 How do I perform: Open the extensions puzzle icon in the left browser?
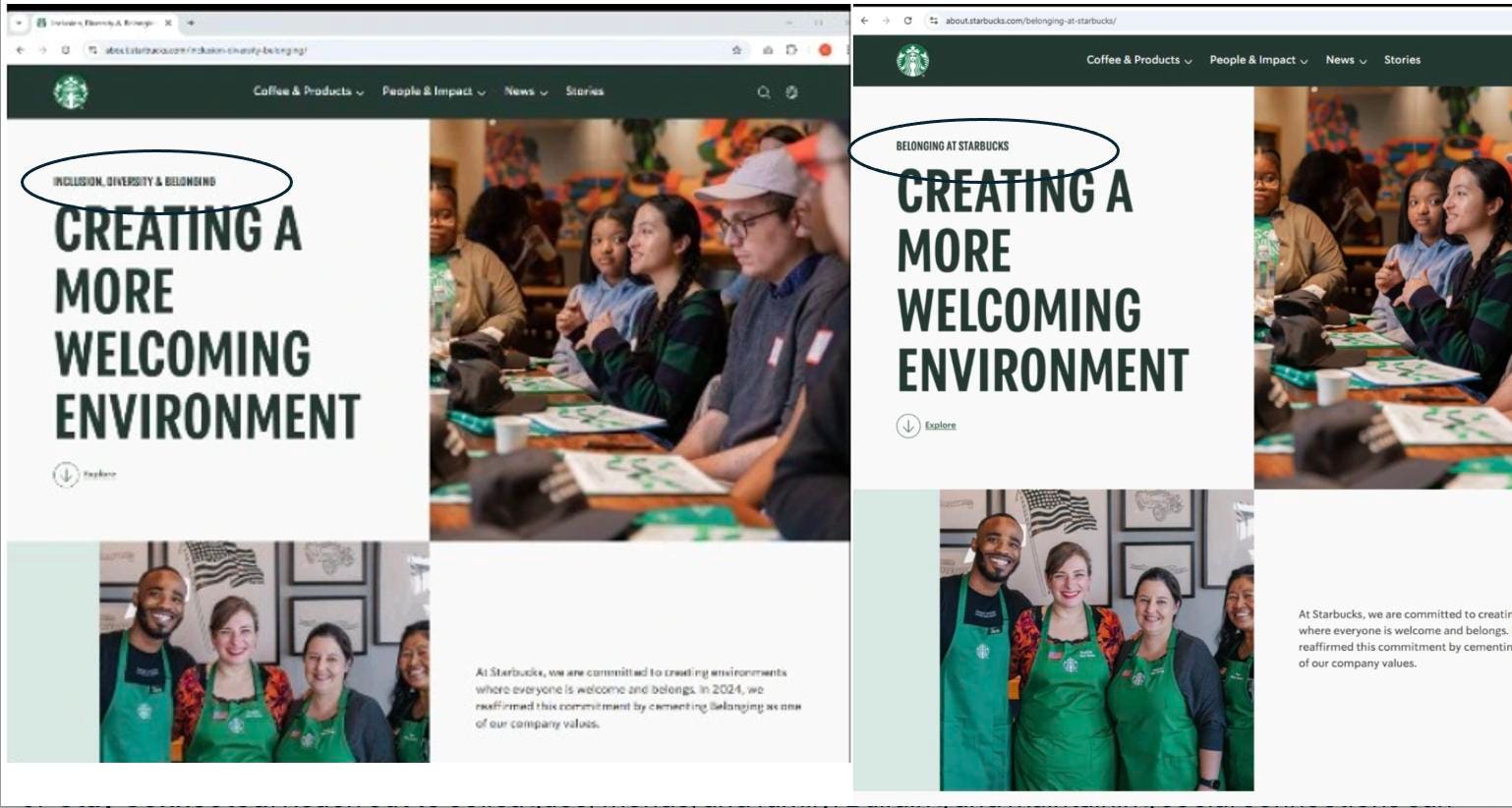tap(791, 50)
